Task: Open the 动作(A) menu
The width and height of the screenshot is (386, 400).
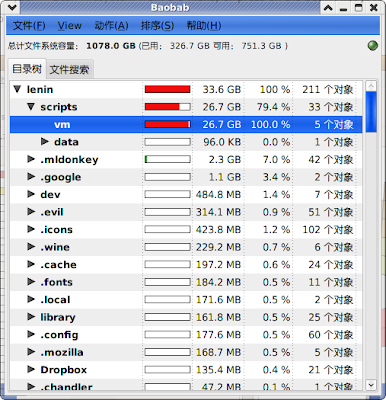Action: click(111, 26)
